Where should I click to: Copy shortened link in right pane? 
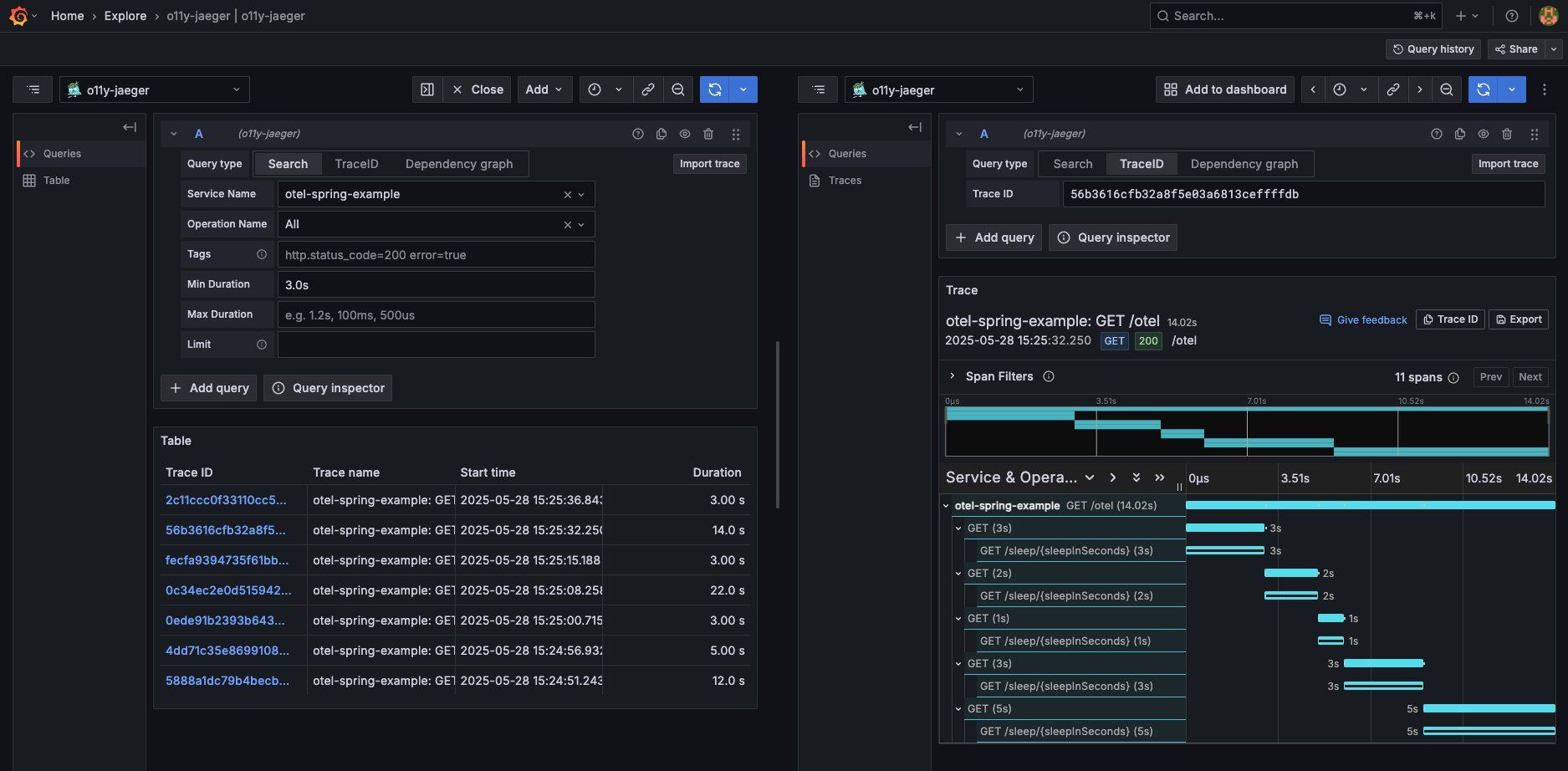pos(1393,89)
